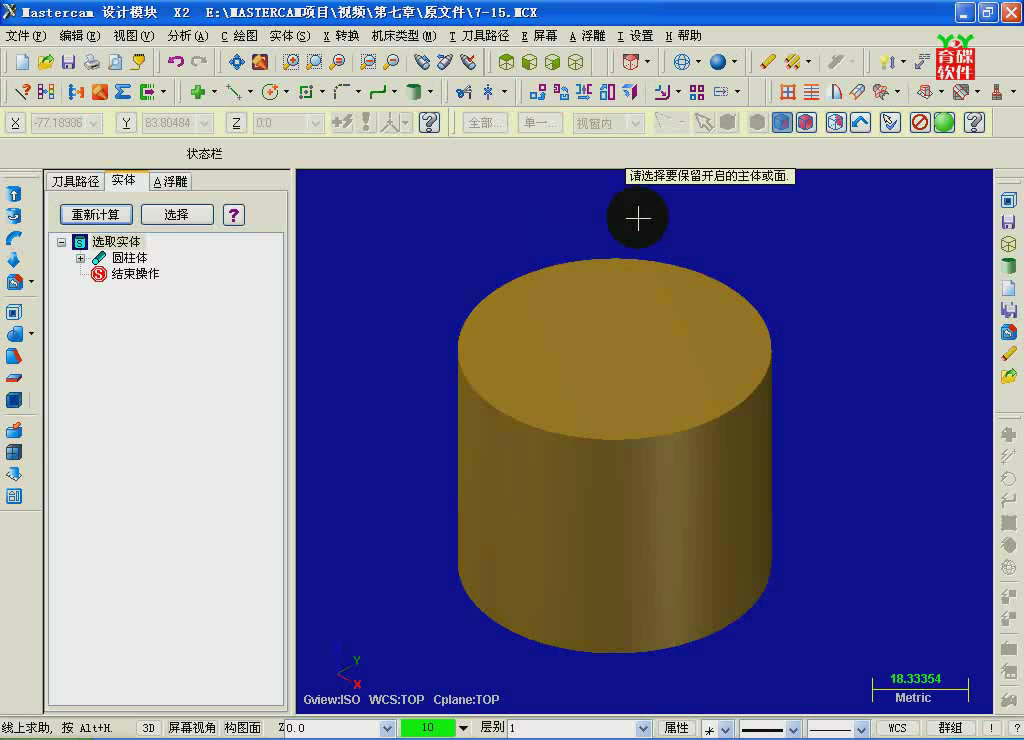1024x740 pixels.
Task: Click the unzoom magnifier with red minus
Action: point(391,62)
